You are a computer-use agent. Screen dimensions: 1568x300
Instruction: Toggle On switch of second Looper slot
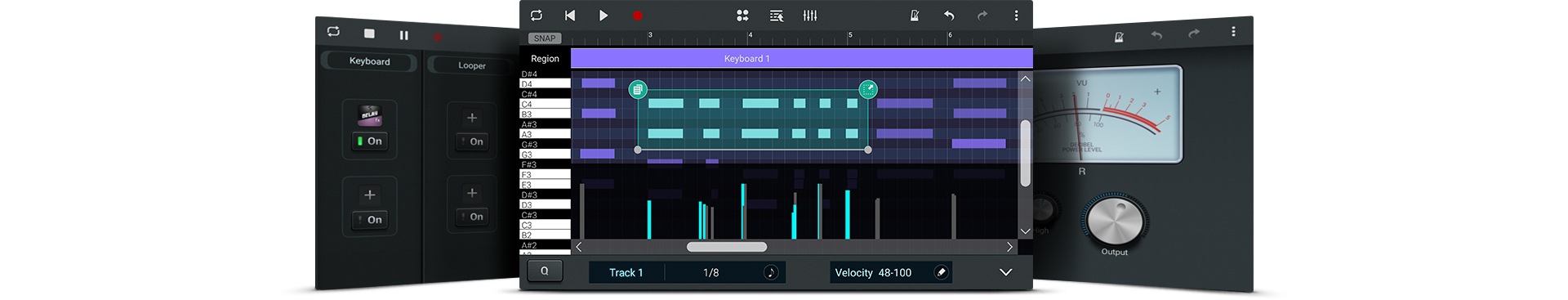pyautogui.click(x=472, y=217)
